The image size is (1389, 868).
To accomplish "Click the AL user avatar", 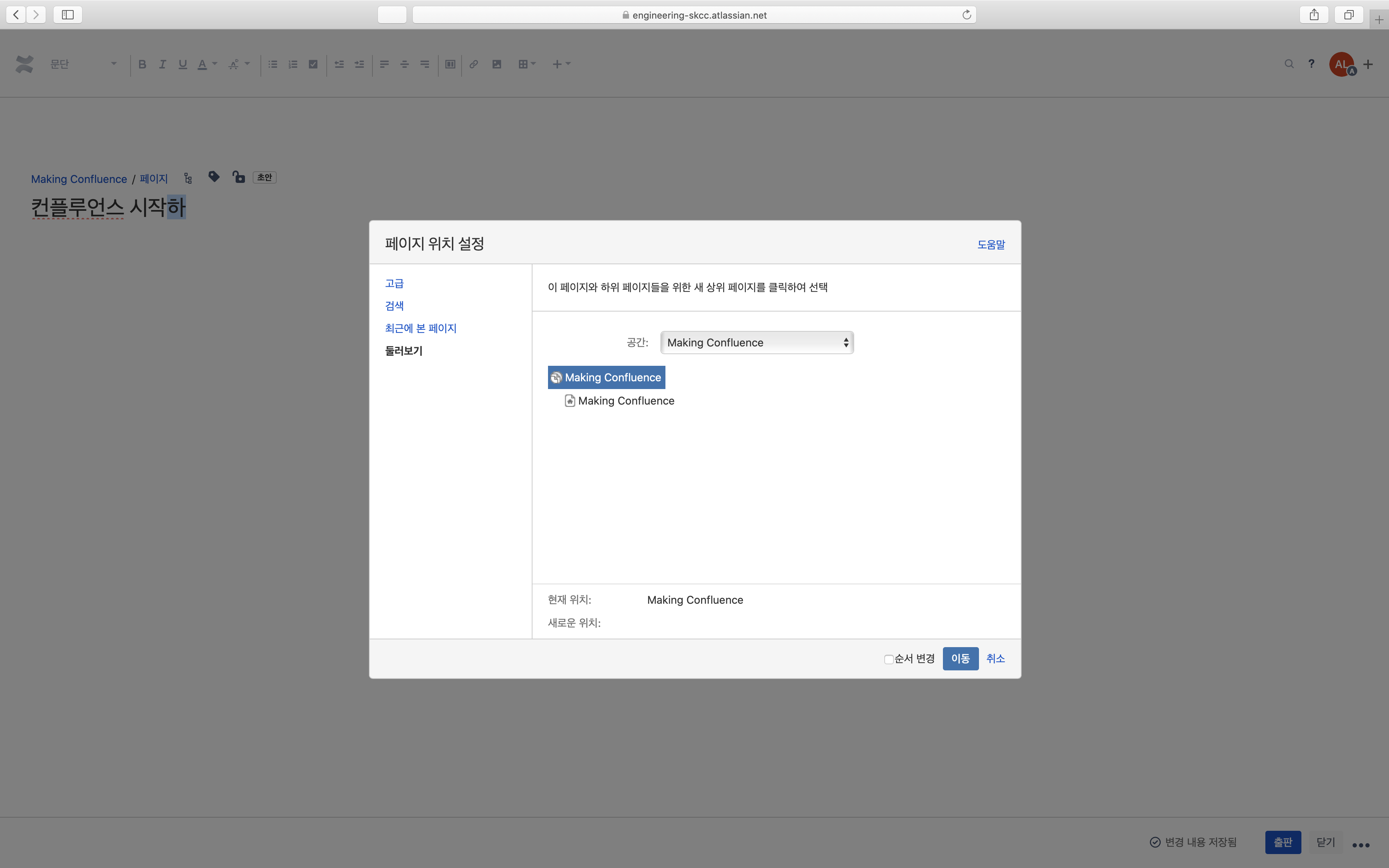I will point(1342,64).
